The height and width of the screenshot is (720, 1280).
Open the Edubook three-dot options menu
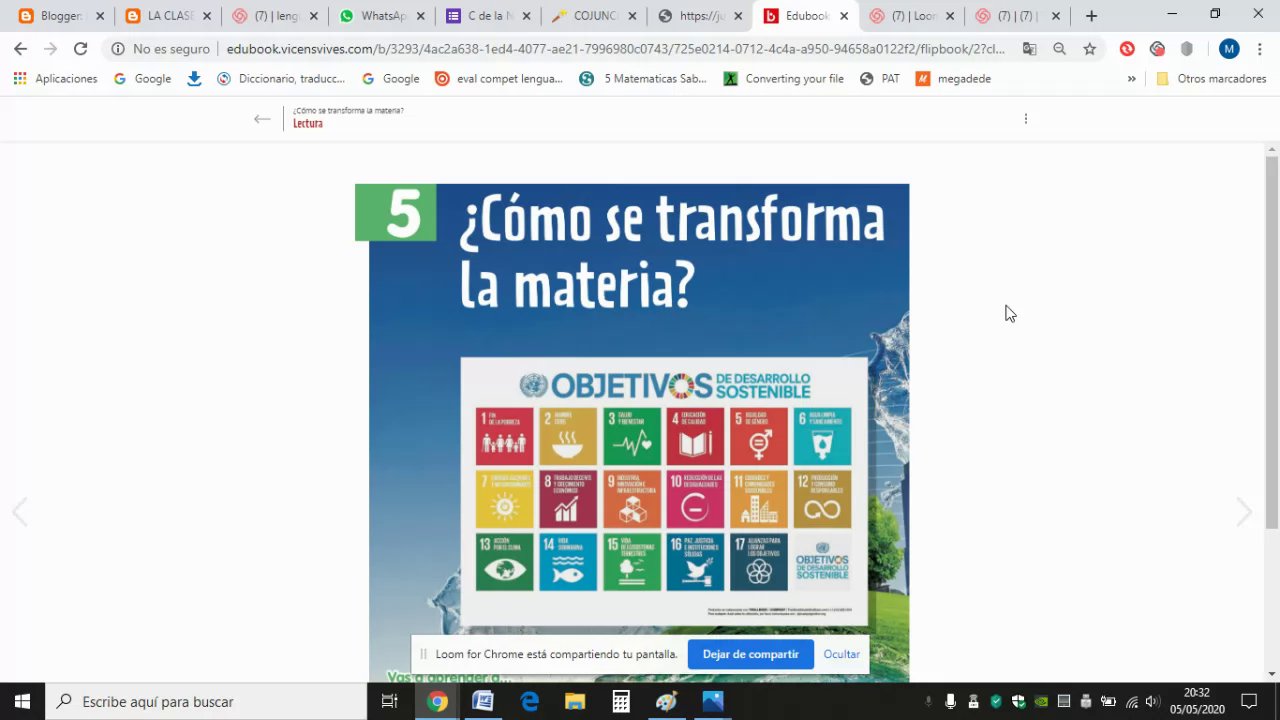[1025, 119]
